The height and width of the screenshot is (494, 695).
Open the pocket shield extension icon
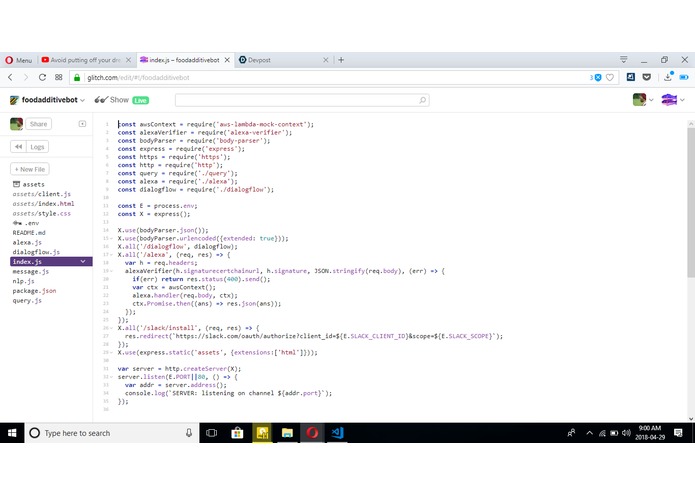(647, 78)
